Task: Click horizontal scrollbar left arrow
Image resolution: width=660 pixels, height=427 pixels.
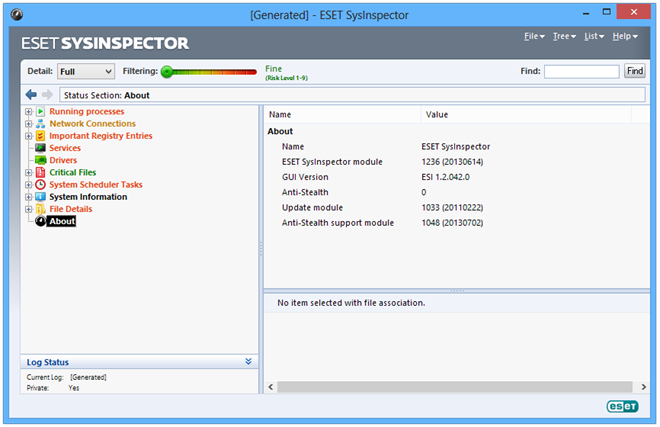Action: coord(271,387)
